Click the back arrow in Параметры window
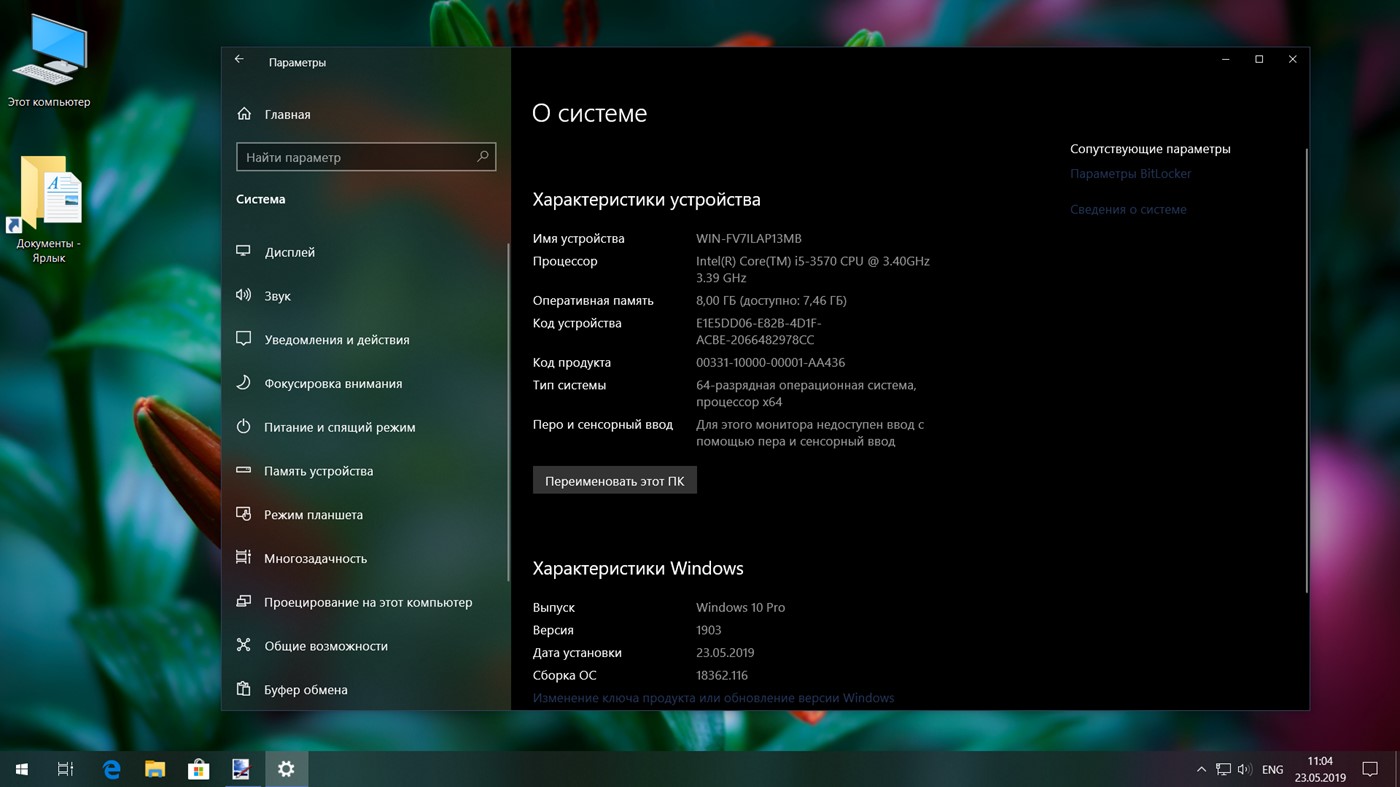Image resolution: width=1400 pixels, height=787 pixels. coord(239,60)
